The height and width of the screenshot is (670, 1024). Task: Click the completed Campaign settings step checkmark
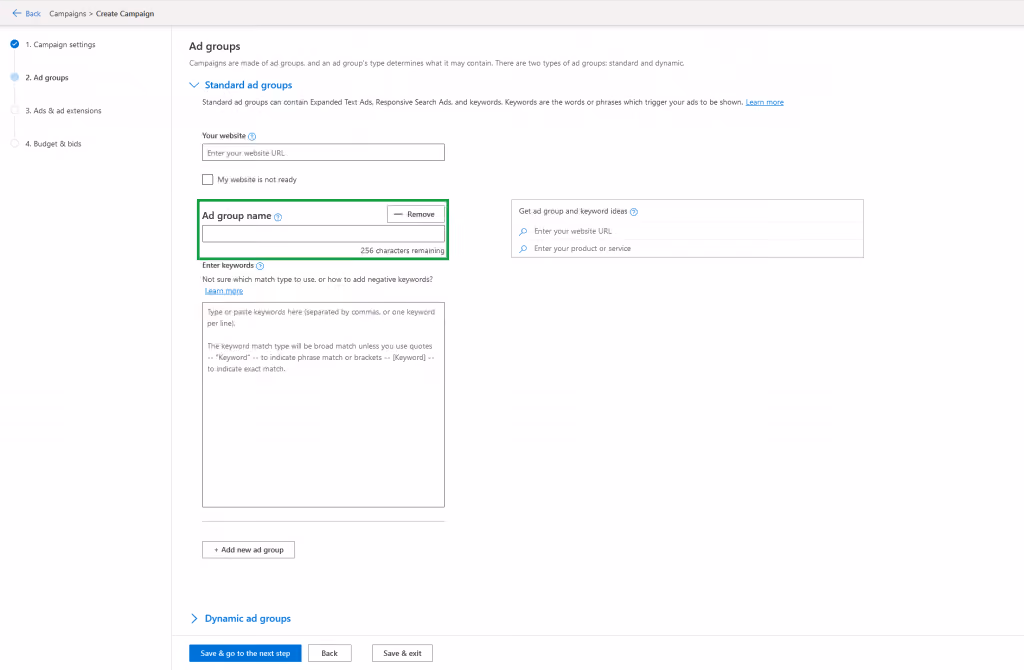[x=14, y=44]
